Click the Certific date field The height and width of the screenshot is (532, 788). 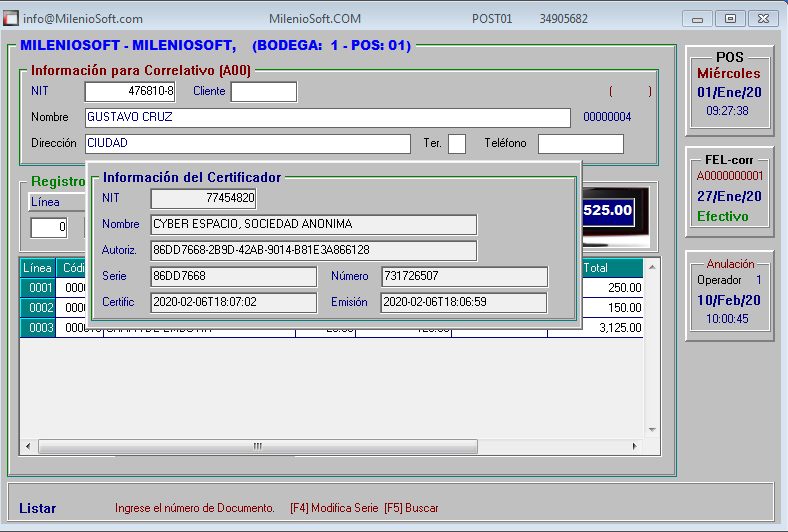234,303
